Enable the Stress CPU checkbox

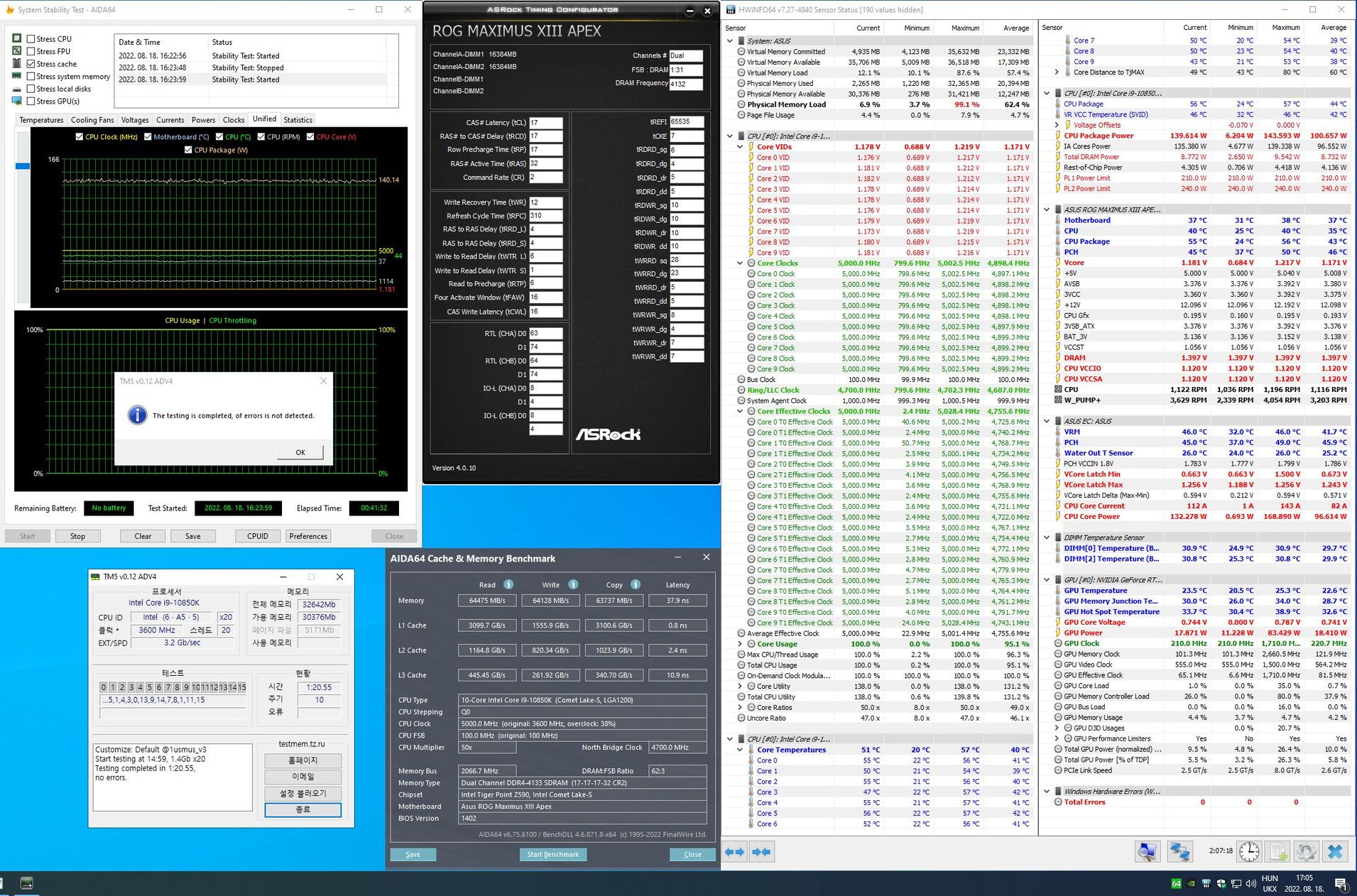31,39
